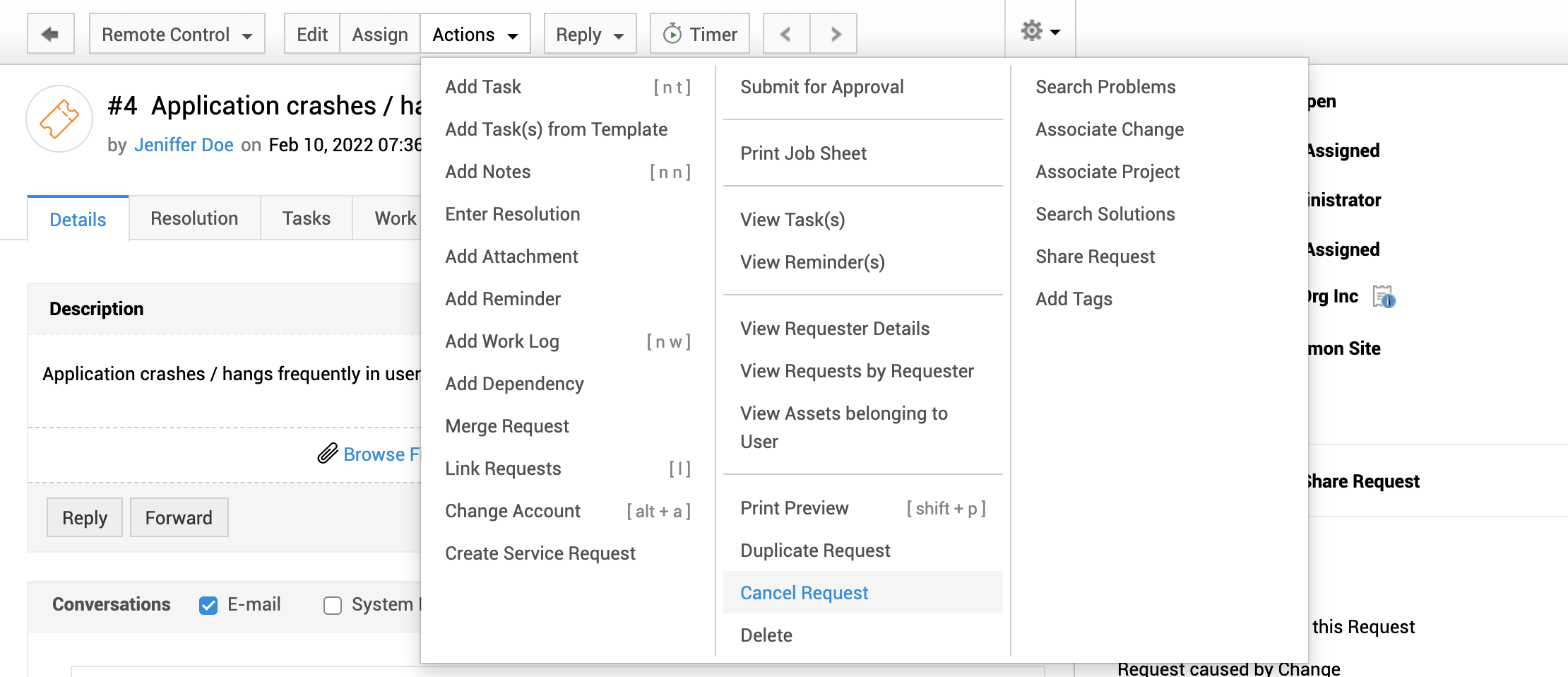Click the account info icon beside Org Inc
The width and height of the screenshot is (1568, 677).
click(x=1384, y=297)
